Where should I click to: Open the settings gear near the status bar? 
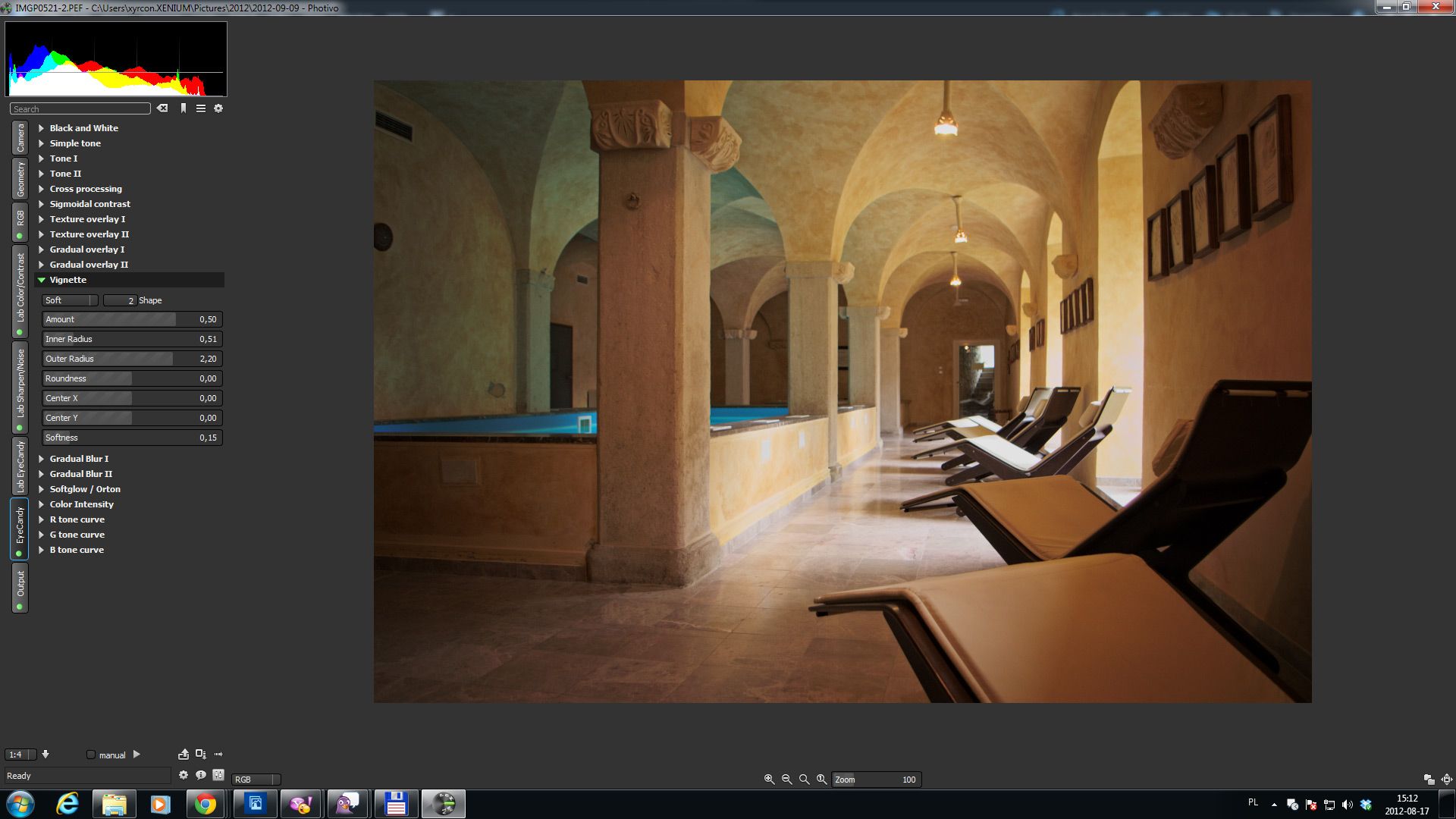[184, 775]
